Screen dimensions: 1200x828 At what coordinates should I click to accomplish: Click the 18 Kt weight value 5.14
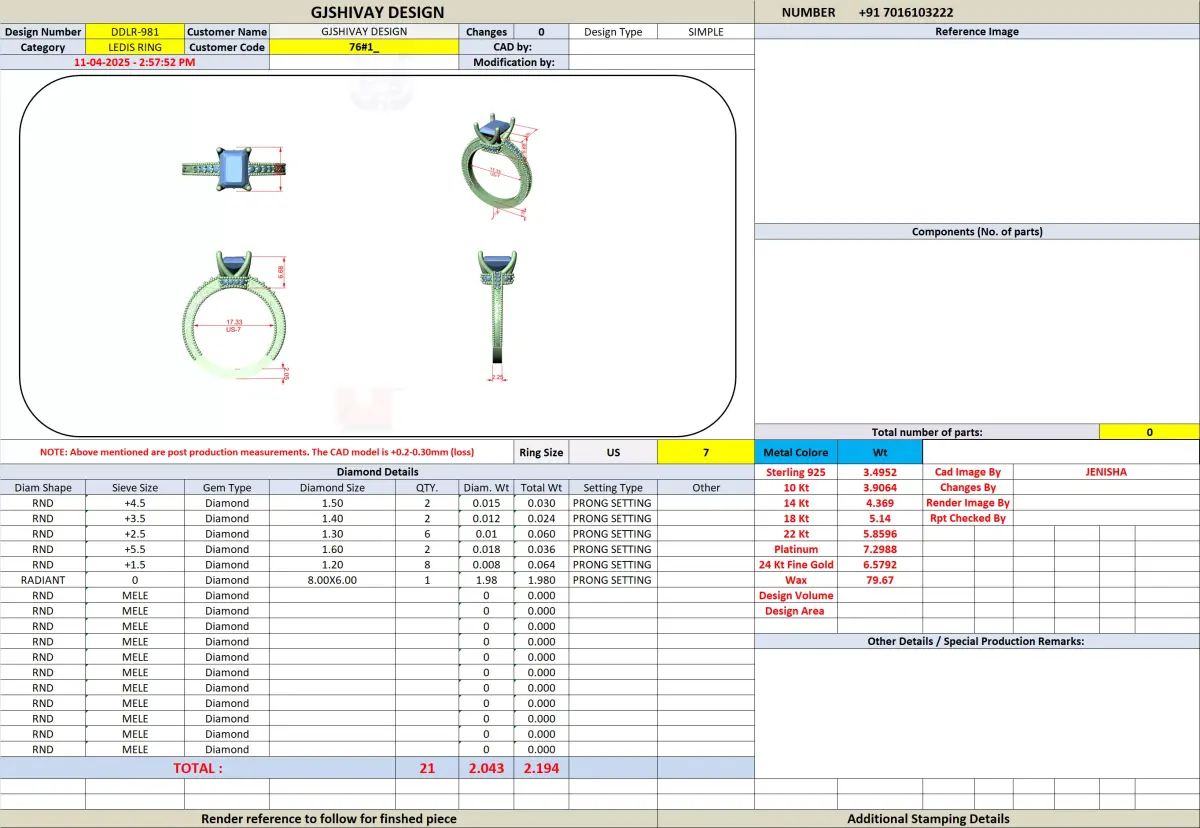pos(880,518)
